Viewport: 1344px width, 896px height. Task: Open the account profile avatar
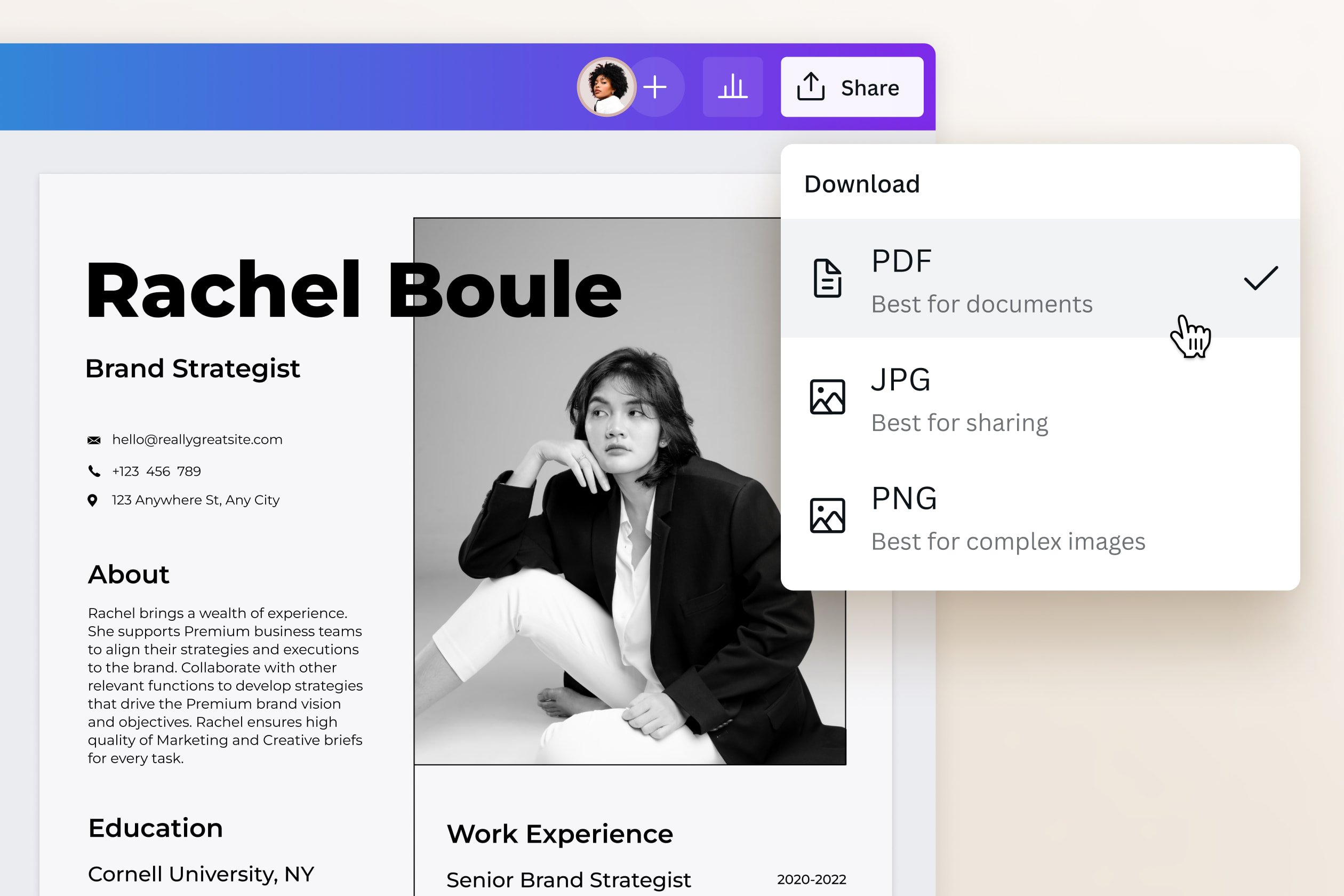tap(607, 87)
